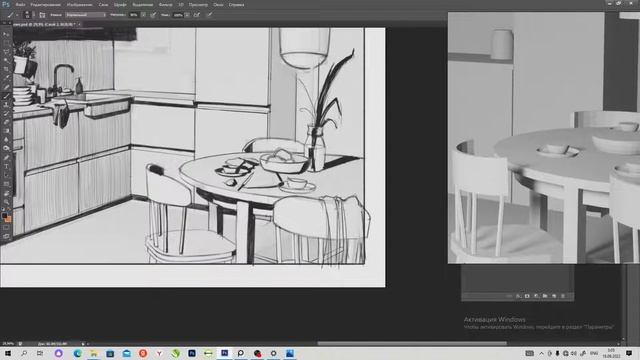Open the orange background color swatch
The height and width of the screenshot is (360, 640).
[8, 220]
